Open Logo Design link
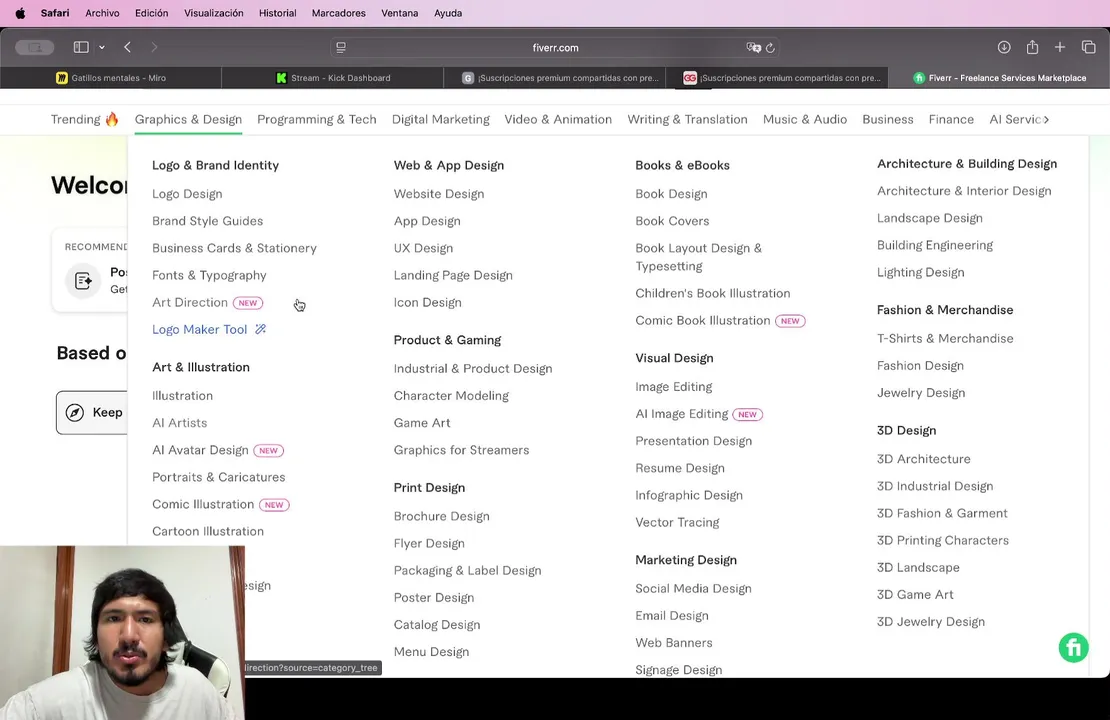The width and height of the screenshot is (1110, 720). point(187,193)
